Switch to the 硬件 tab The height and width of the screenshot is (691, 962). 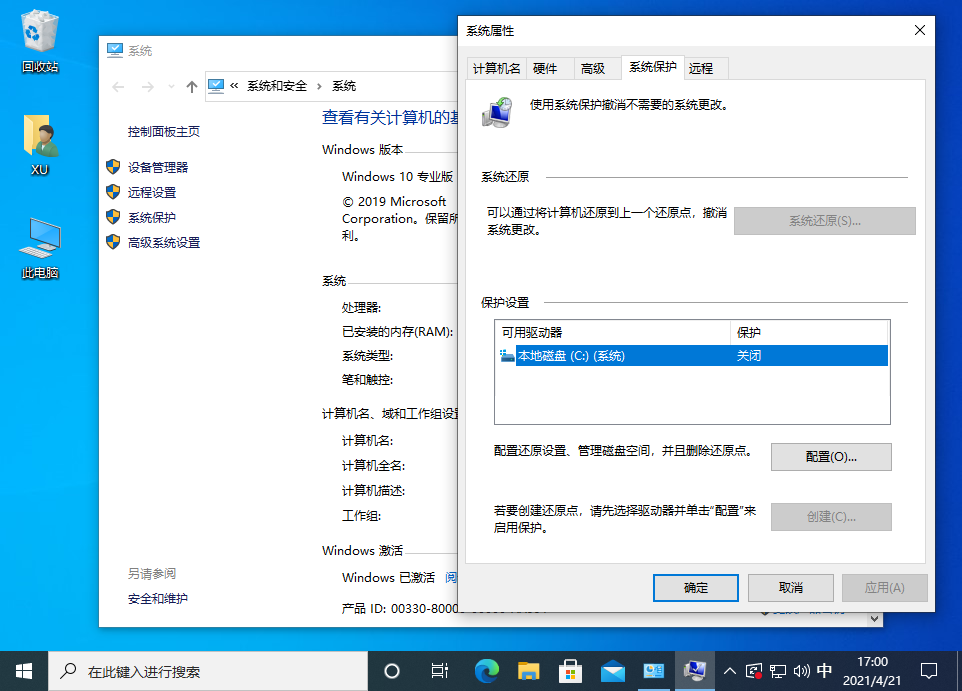(549, 68)
